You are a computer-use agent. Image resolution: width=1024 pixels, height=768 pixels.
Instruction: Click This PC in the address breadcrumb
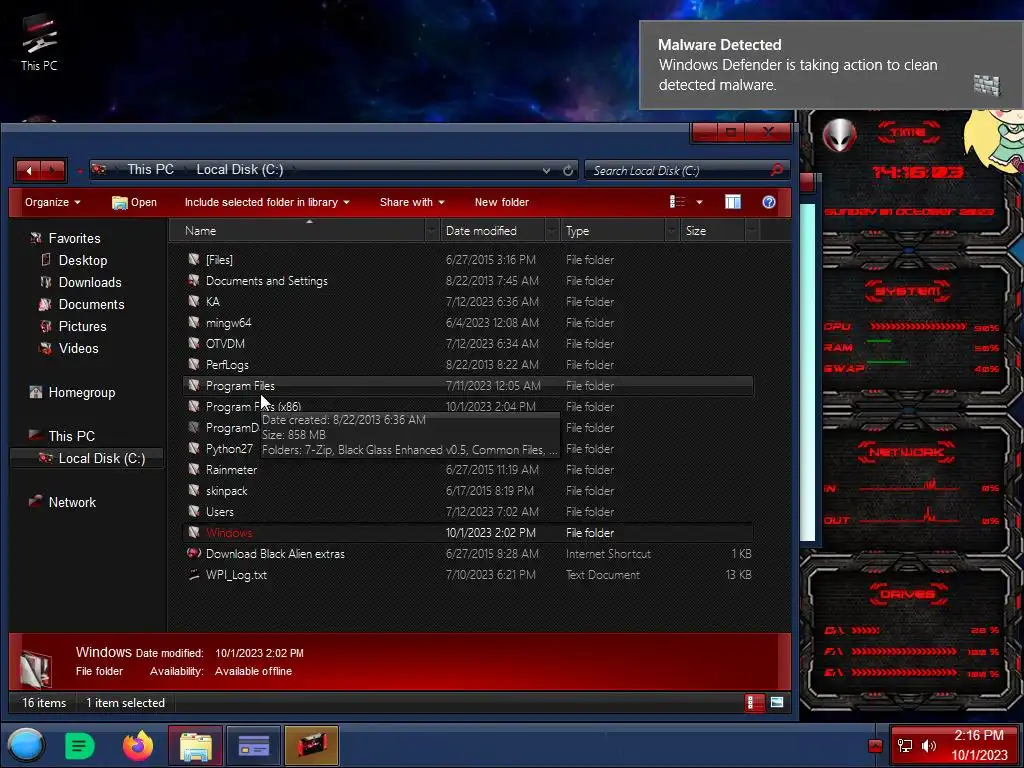(x=150, y=170)
